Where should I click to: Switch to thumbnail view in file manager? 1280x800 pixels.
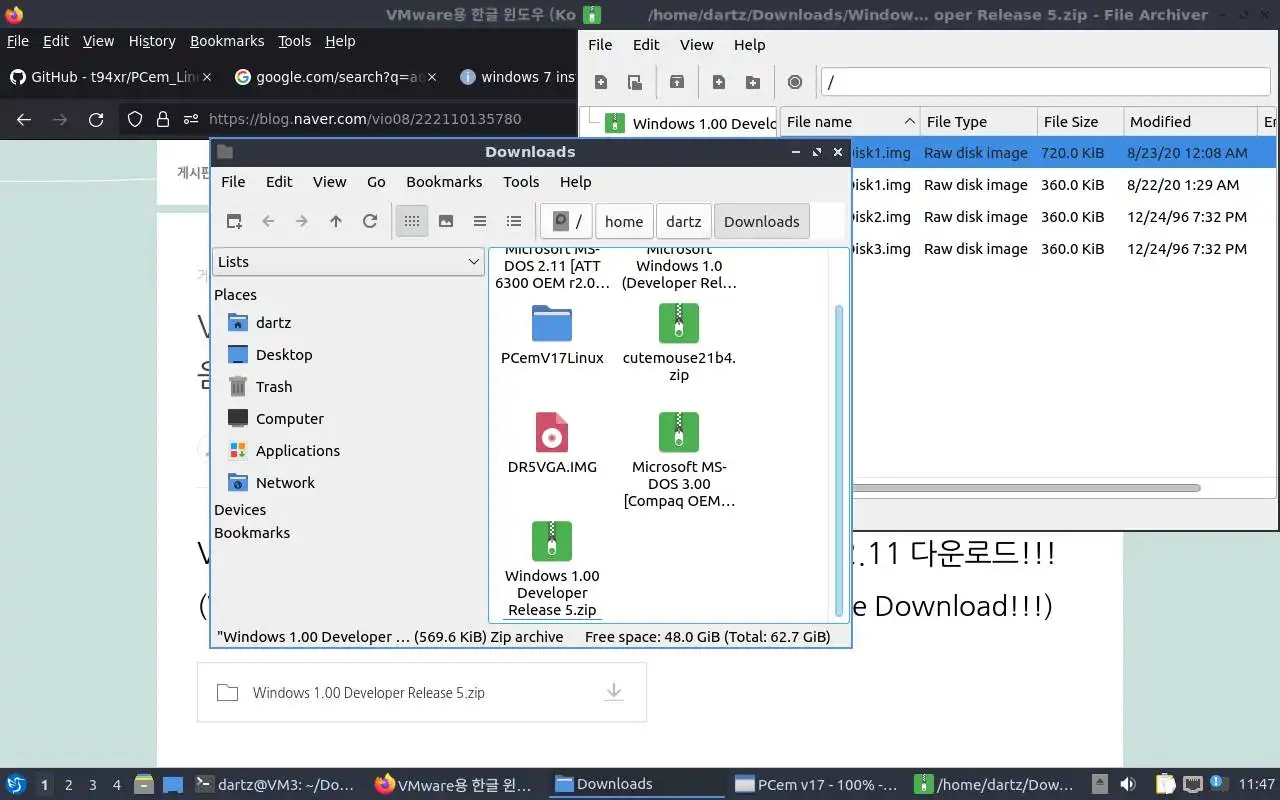(446, 221)
